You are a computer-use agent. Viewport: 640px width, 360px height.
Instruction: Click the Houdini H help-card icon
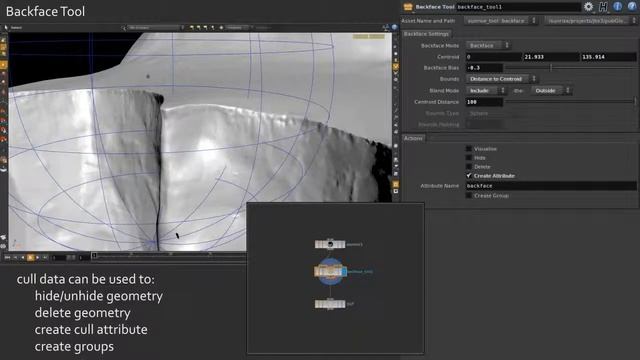click(603, 7)
